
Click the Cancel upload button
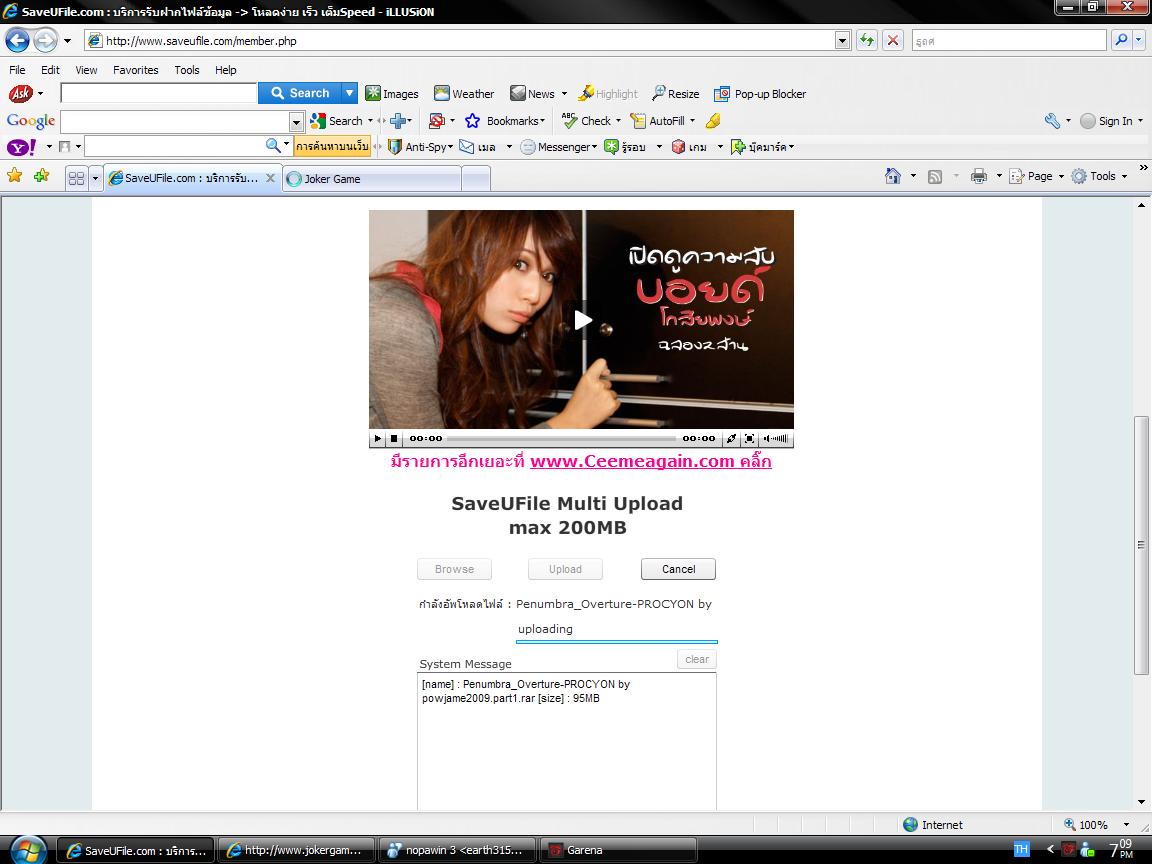point(678,569)
